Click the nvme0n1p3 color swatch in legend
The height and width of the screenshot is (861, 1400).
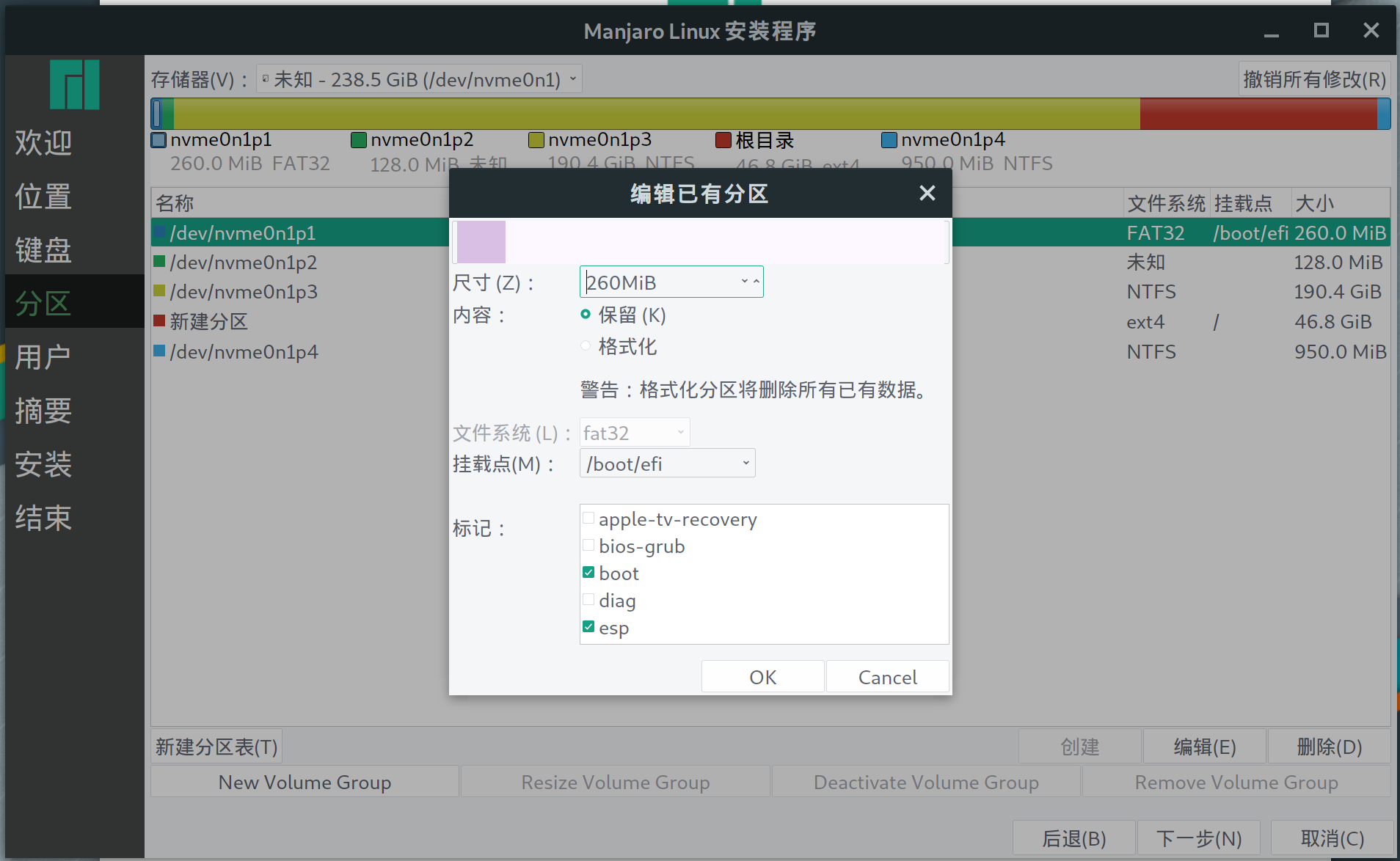pos(536,139)
